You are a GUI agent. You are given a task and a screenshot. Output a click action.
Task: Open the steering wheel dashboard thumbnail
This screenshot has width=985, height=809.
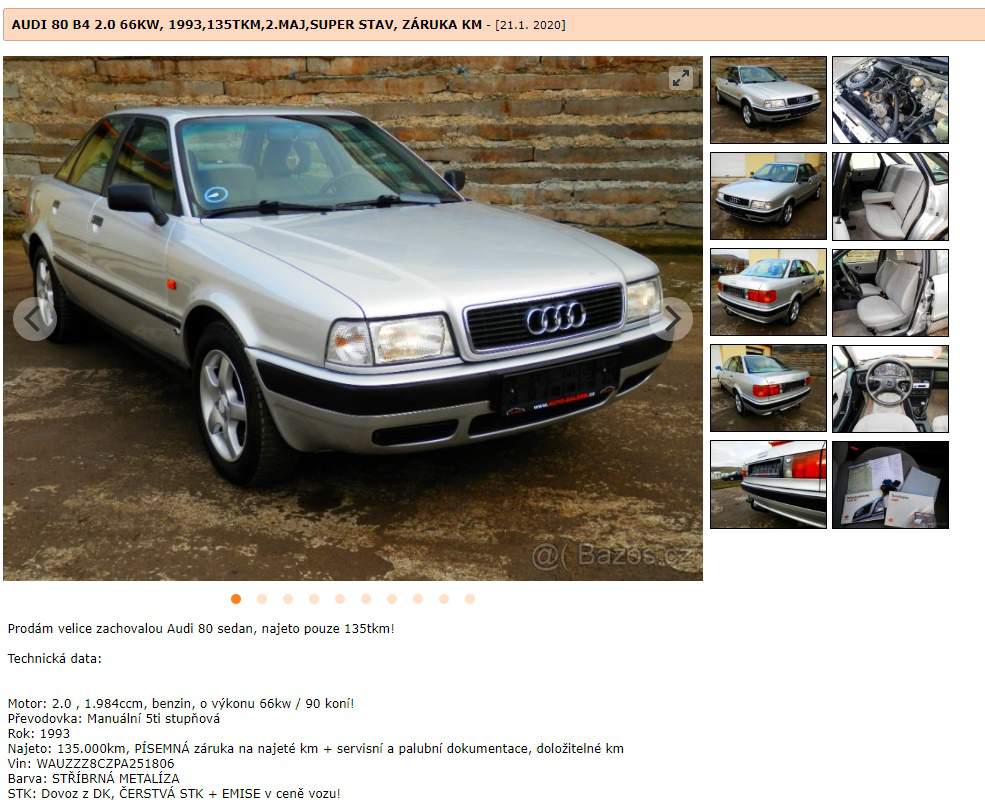(x=890, y=389)
